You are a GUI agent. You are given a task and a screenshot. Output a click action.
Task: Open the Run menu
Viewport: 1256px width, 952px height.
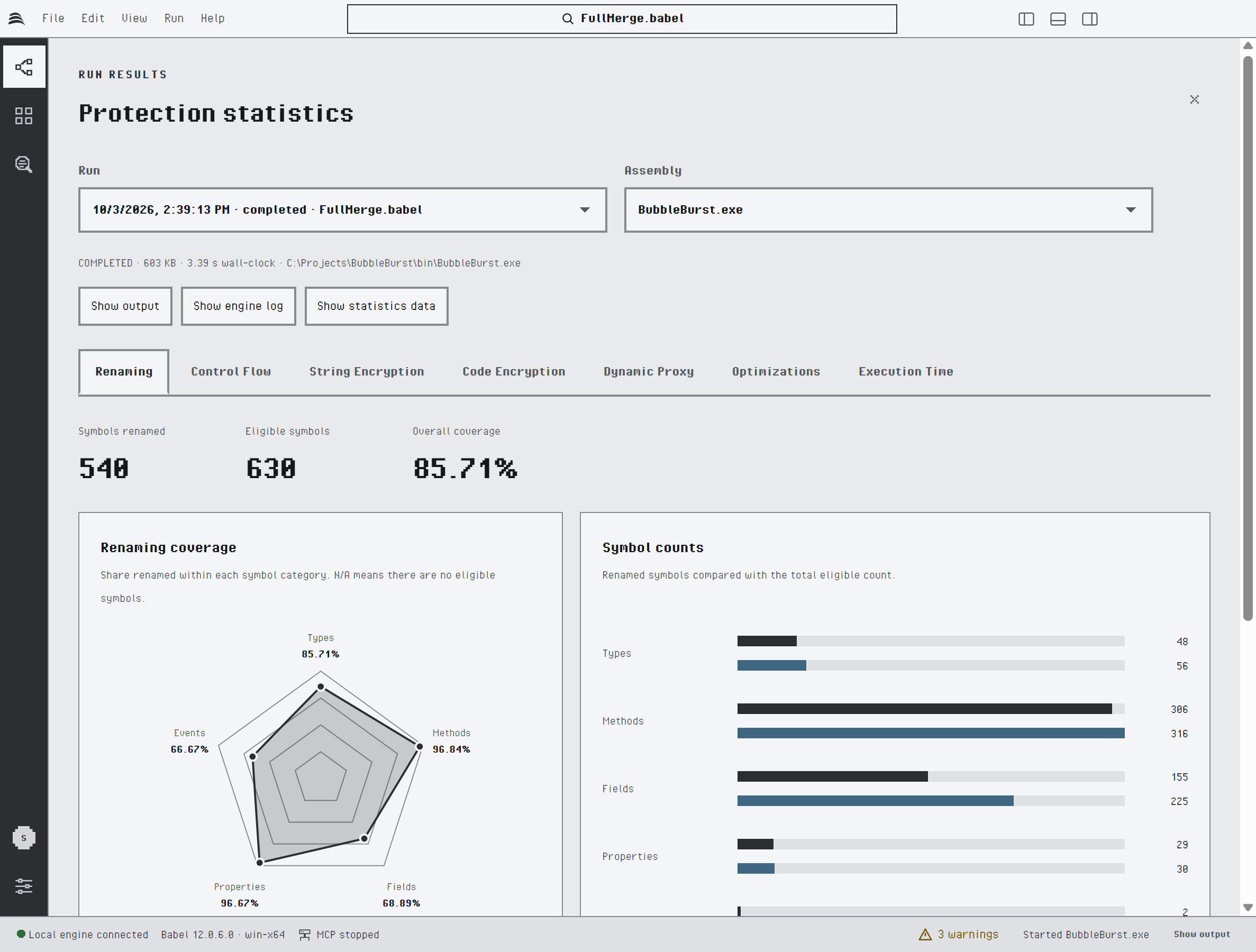pyautogui.click(x=174, y=18)
